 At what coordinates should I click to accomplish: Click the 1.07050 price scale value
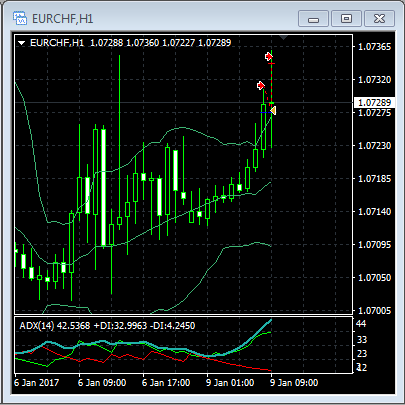coord(374,278)
